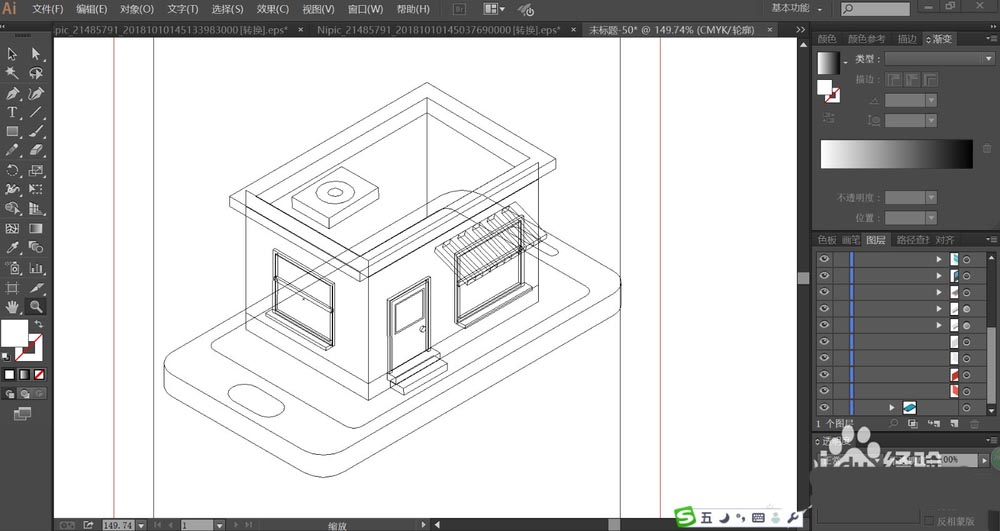Screen dimensions: 1000x531
Task: Select the Perspective Grid tool
Action: click(x=36, y=208)
